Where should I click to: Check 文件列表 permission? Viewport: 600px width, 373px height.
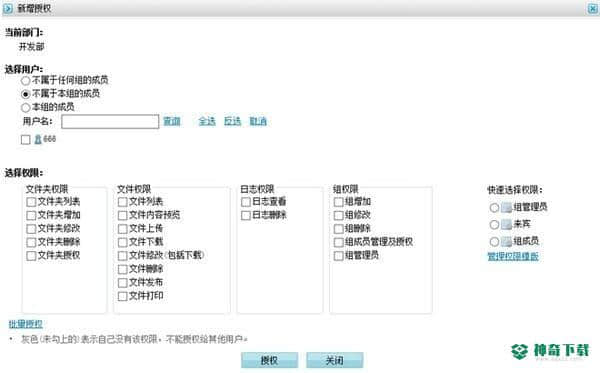(122, 202)
